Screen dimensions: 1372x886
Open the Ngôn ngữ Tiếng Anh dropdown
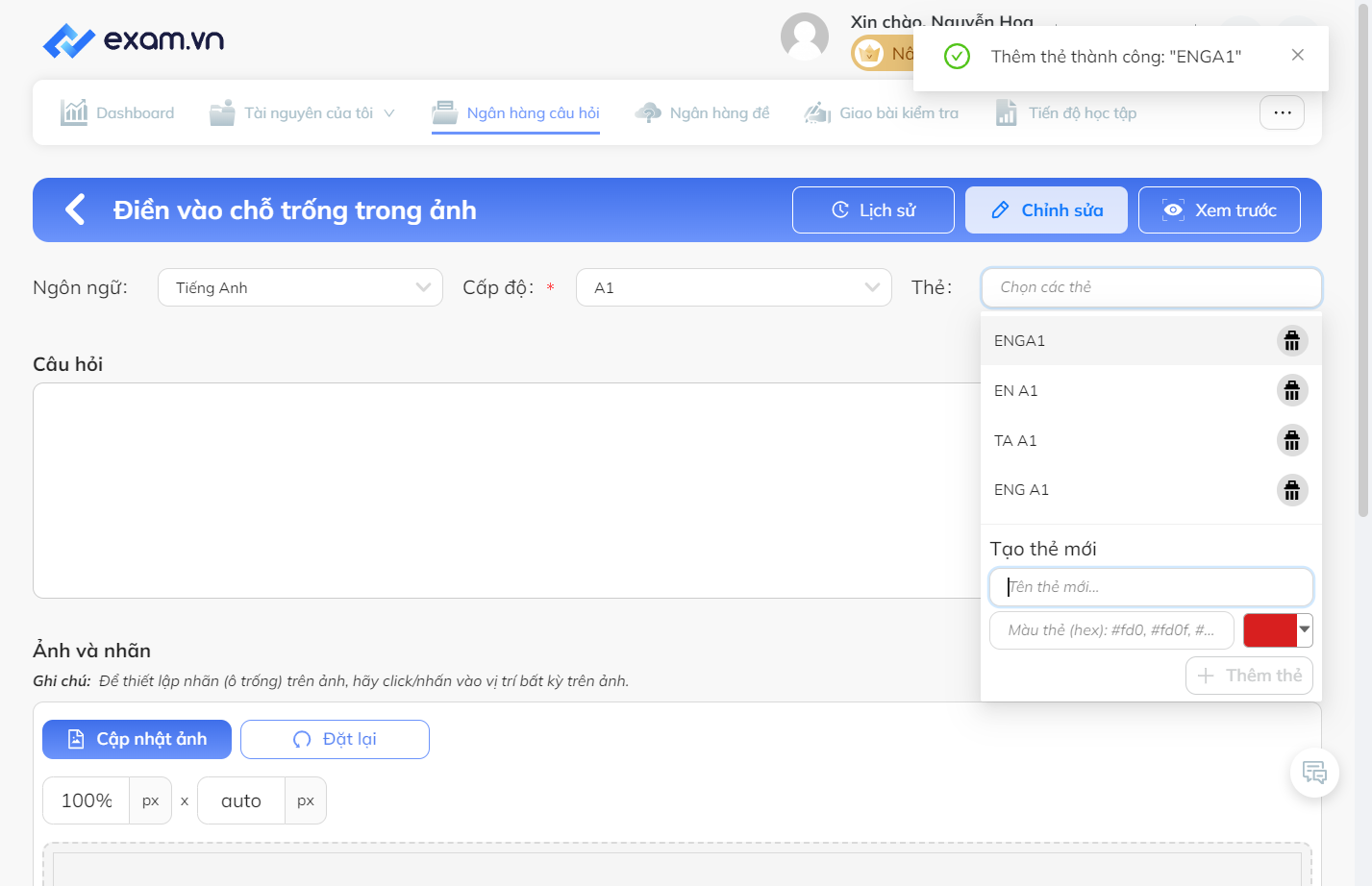(300, 287)
